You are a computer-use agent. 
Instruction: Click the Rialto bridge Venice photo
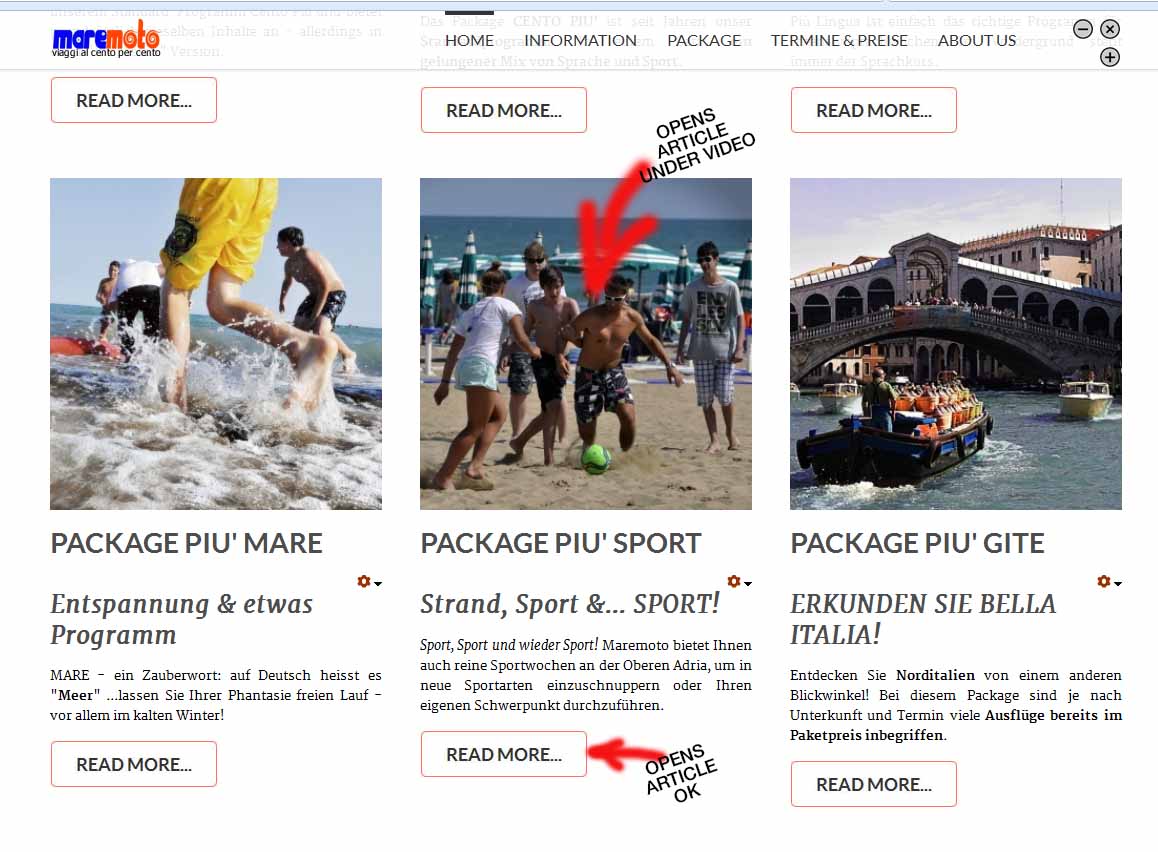956,343
